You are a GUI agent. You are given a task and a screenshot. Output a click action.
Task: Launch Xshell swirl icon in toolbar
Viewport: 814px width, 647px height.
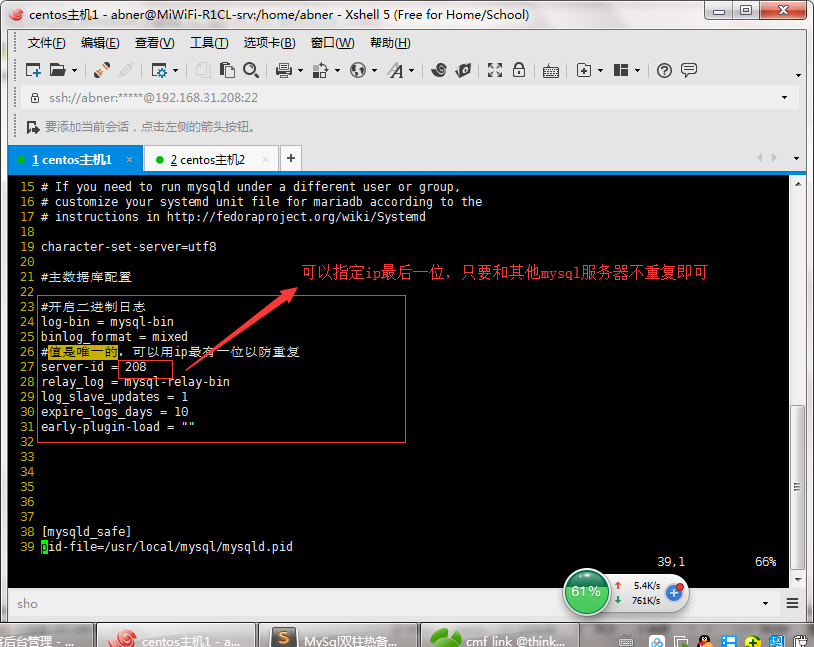click(x=439, y=70)
